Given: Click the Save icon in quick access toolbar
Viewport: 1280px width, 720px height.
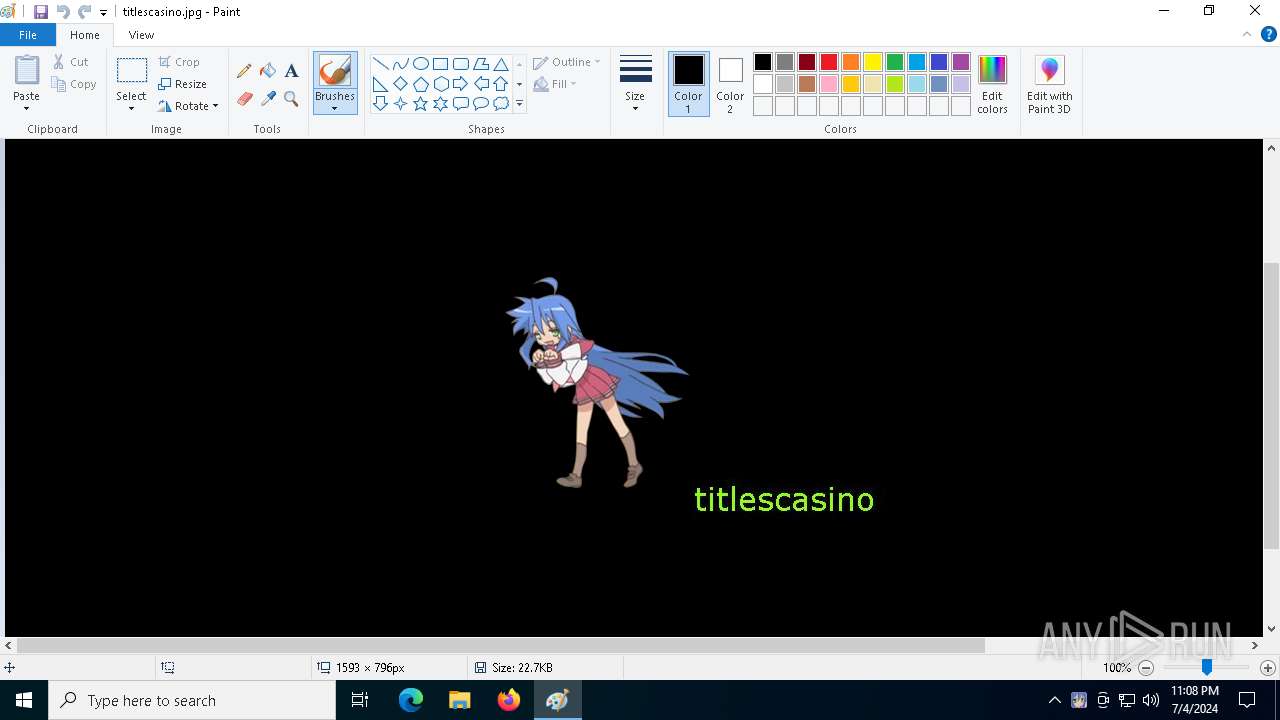Looking at the screenshot, I should coord(41,12).
